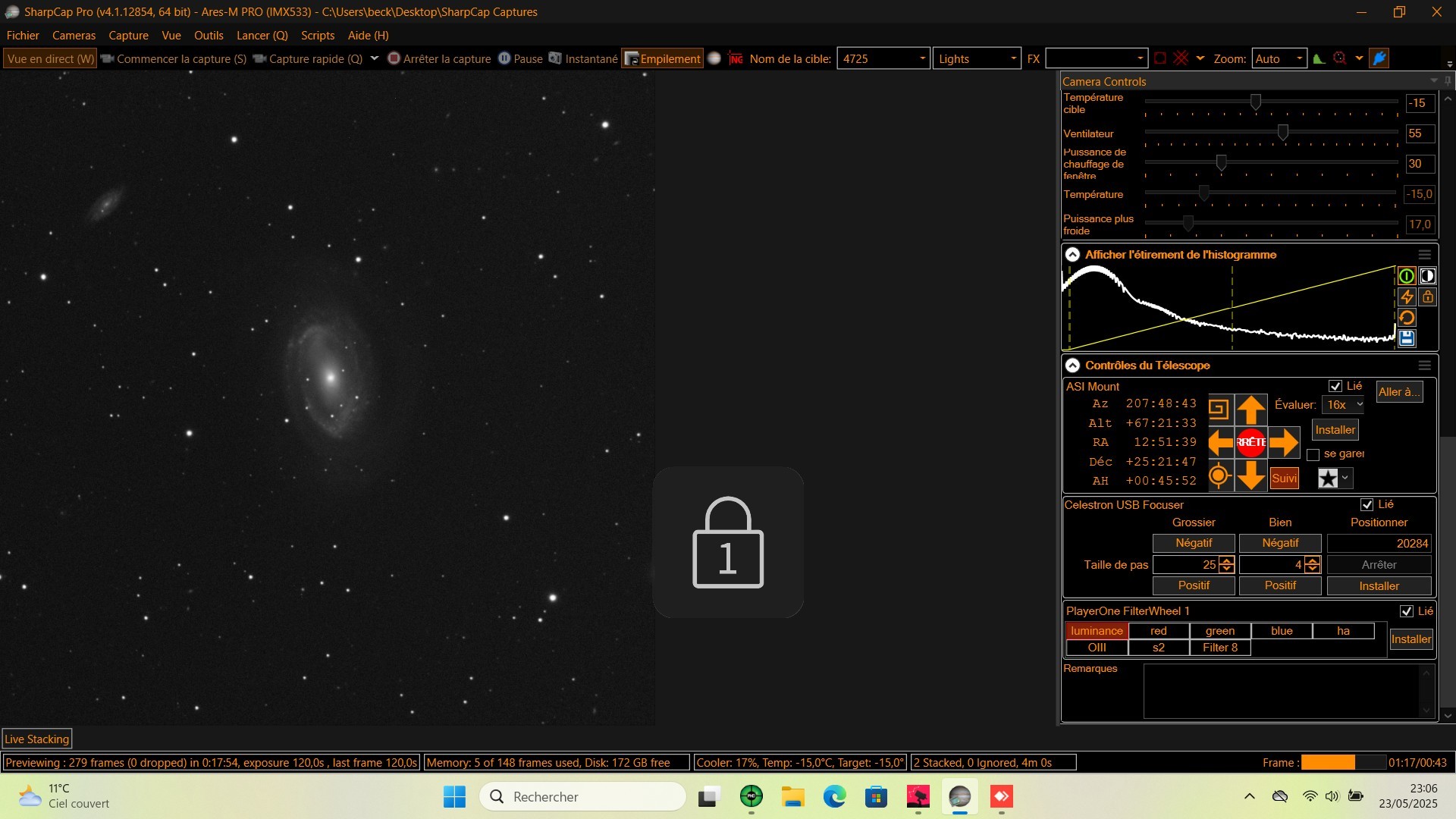Click the red reticule crosshatch icon
This screenshot has height=819, width=1456.
click(1181, 58)
